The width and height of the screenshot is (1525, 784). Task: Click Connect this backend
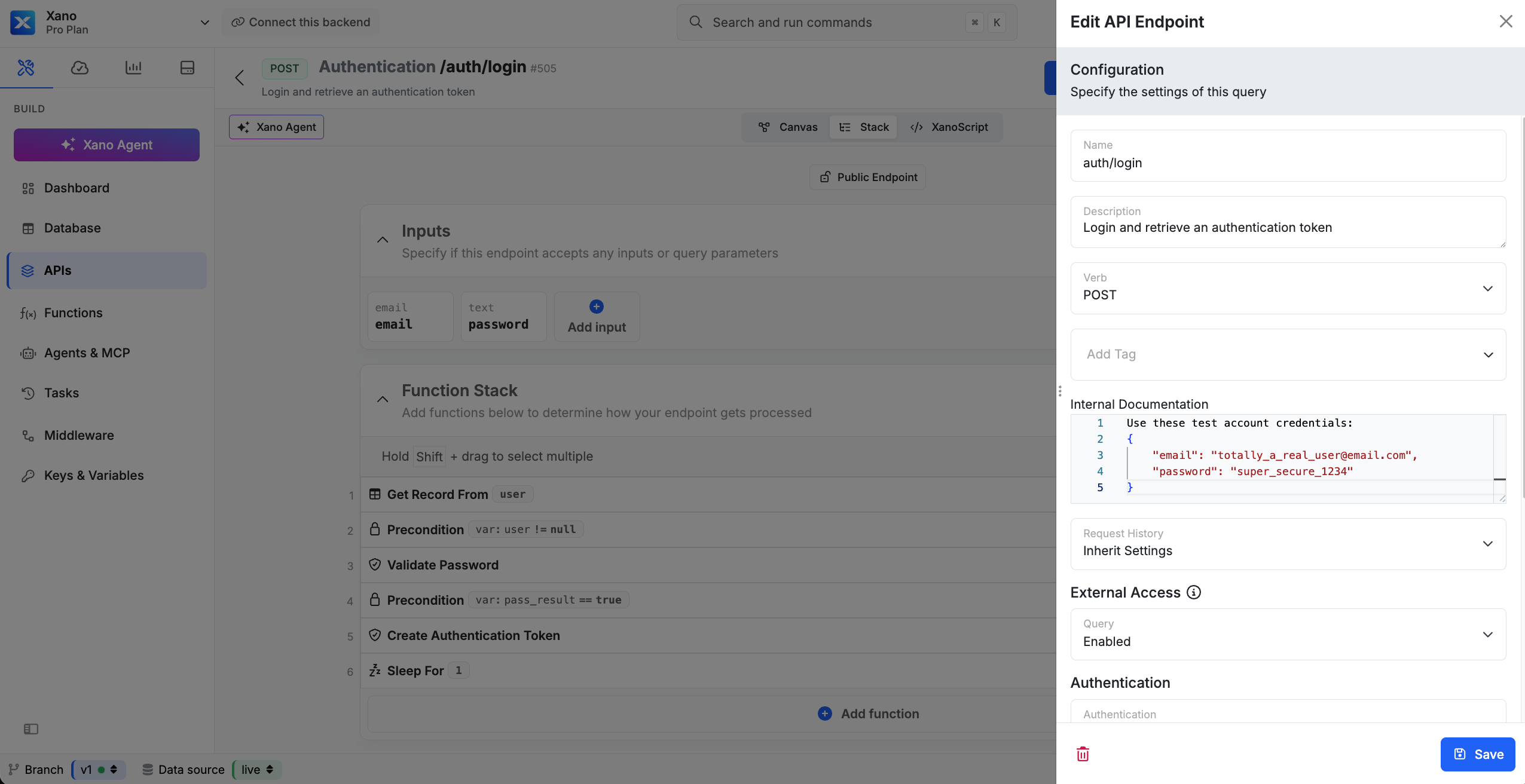point(300,22)
